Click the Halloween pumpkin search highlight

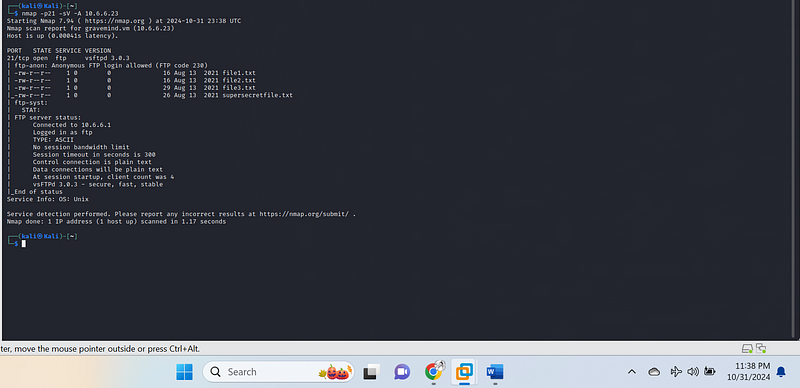pyautogui.click(x=333, y=372)
